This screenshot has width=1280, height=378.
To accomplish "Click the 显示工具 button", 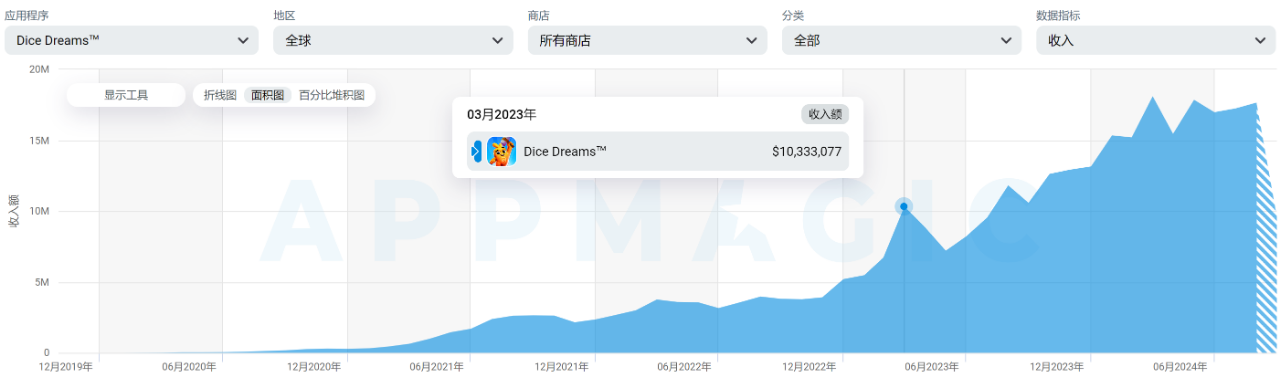I will (x=126, y=95).
